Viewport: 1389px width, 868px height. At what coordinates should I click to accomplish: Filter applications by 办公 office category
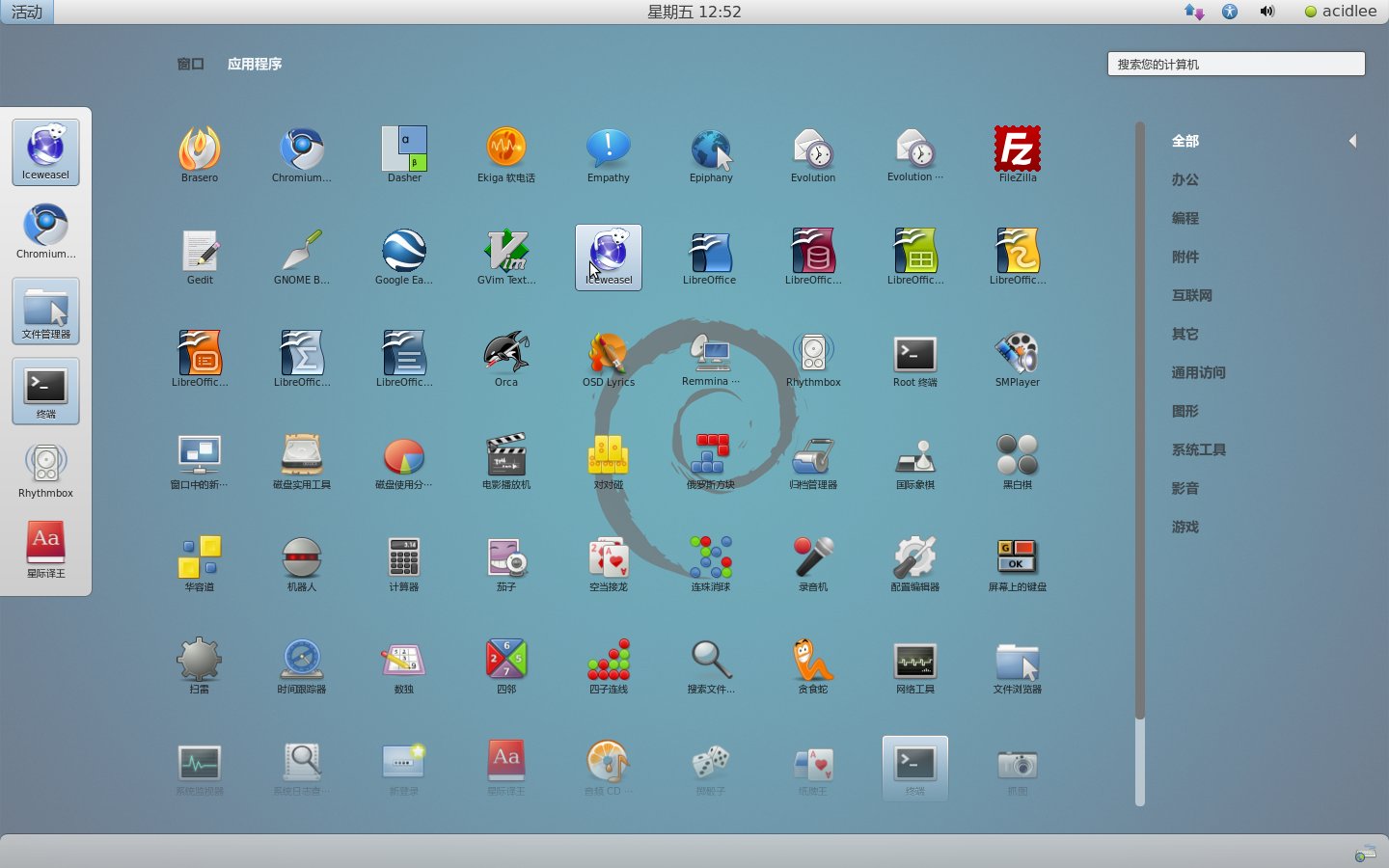[x=1185, y=179]
